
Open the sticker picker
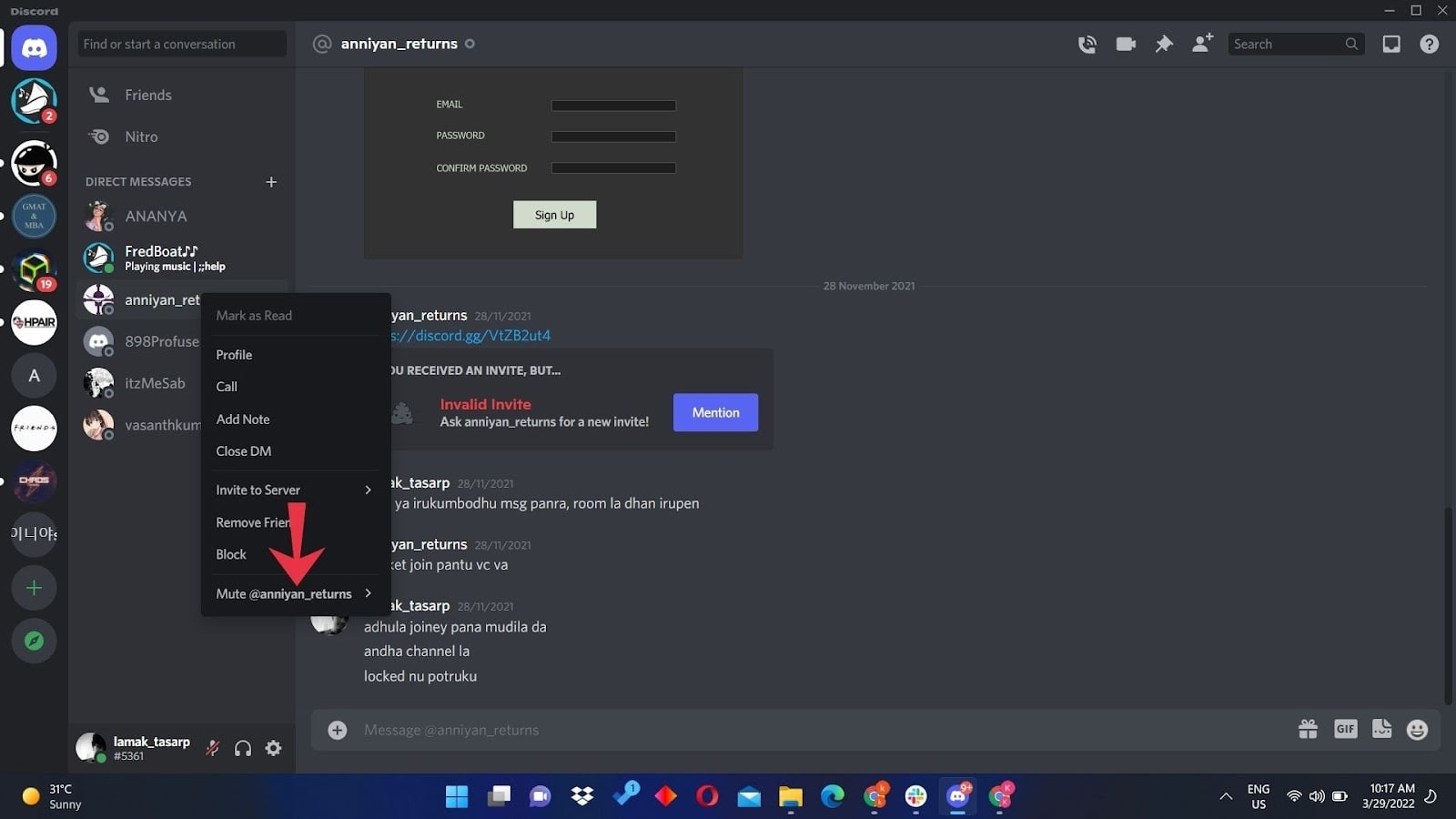pyautogui.click(x=1381, y=729)
